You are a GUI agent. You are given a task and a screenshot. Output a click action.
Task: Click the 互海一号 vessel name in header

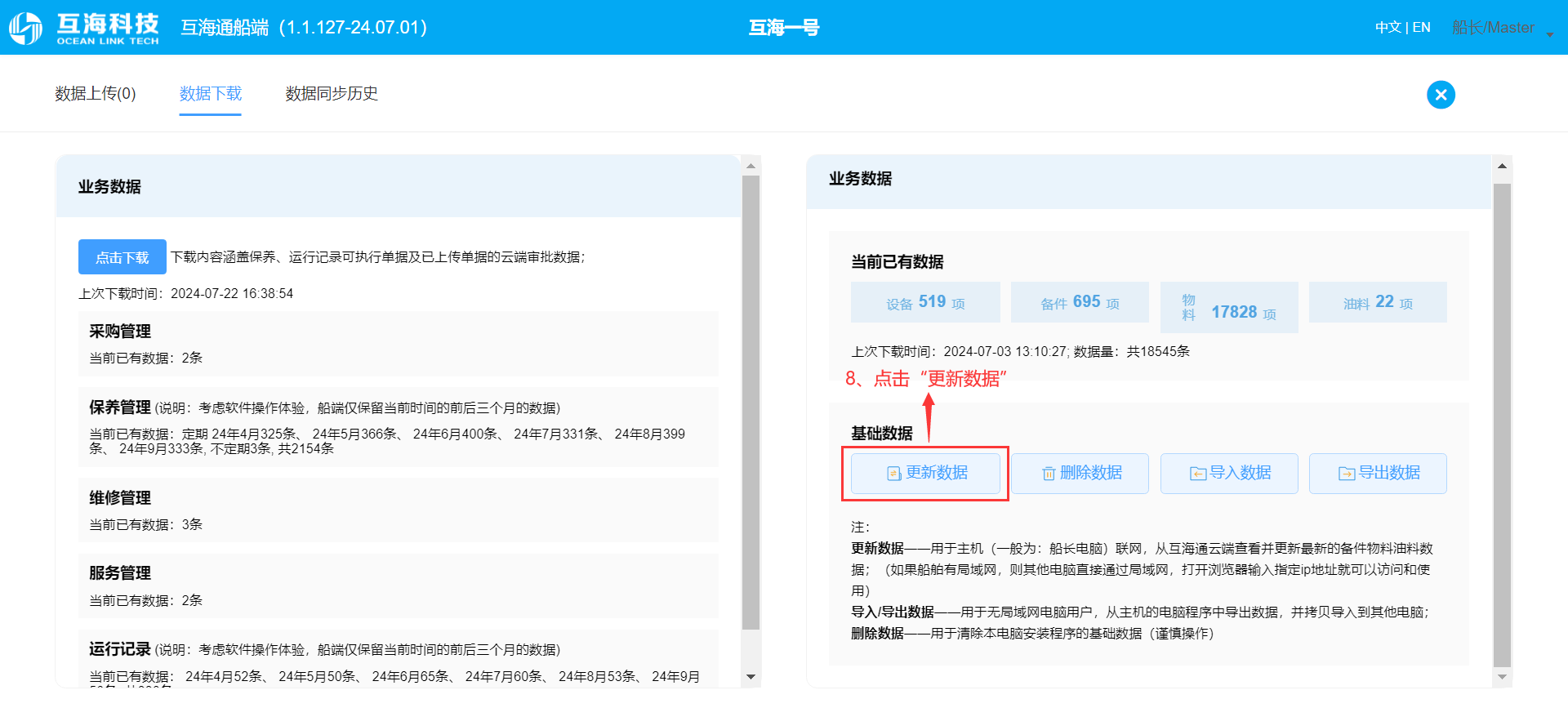(x=784, y=28)
